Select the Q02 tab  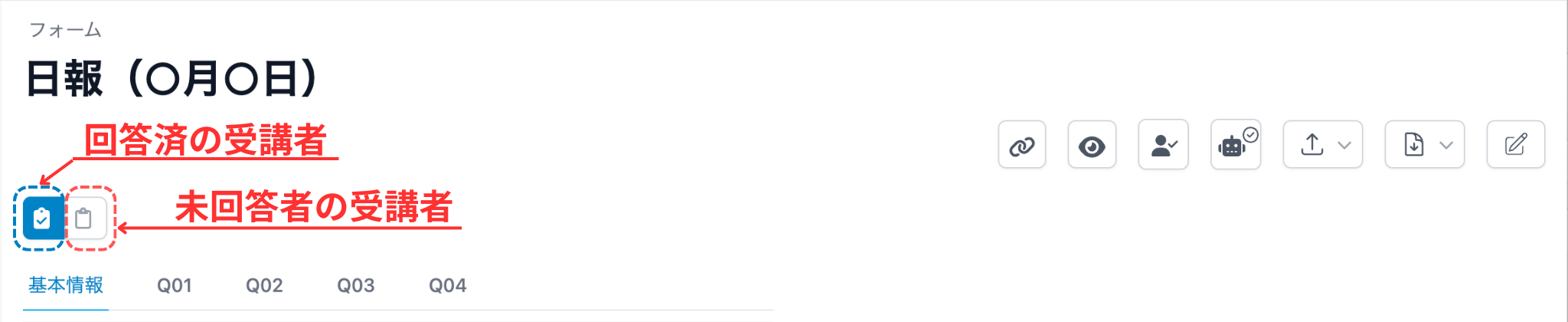tap(264, 286)
